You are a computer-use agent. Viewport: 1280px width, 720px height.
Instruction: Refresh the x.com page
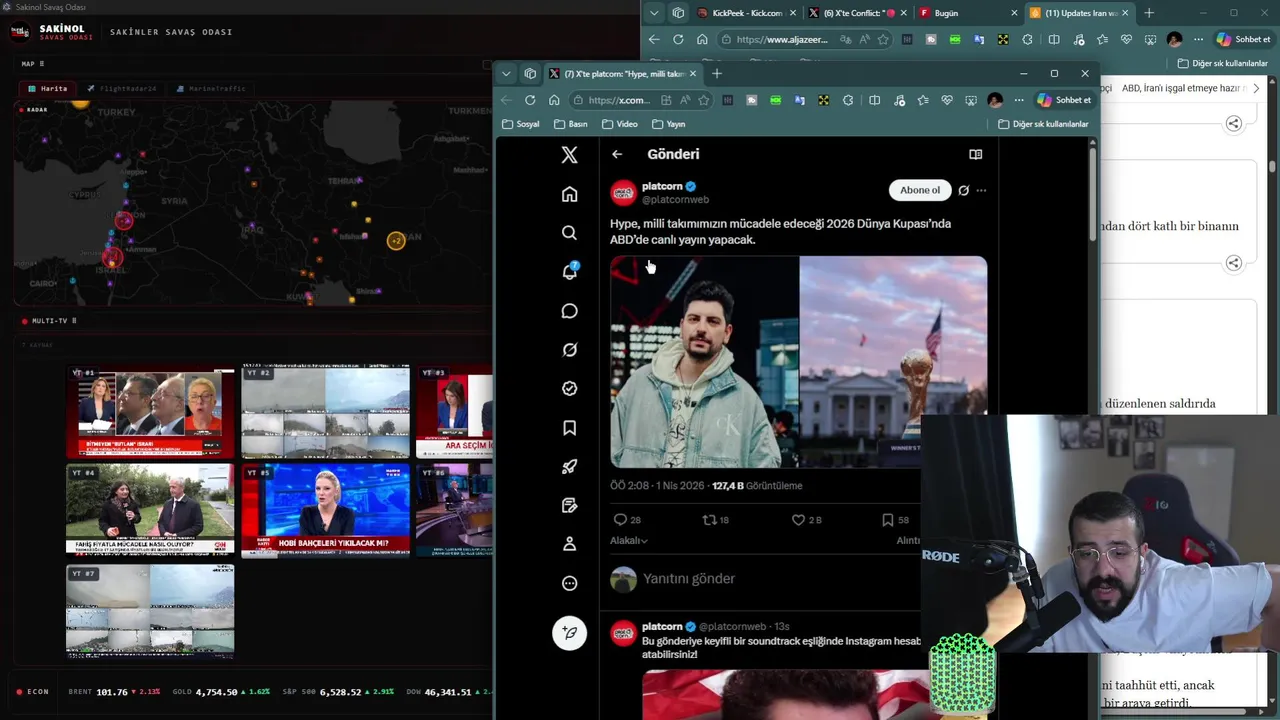coord(530,100)
